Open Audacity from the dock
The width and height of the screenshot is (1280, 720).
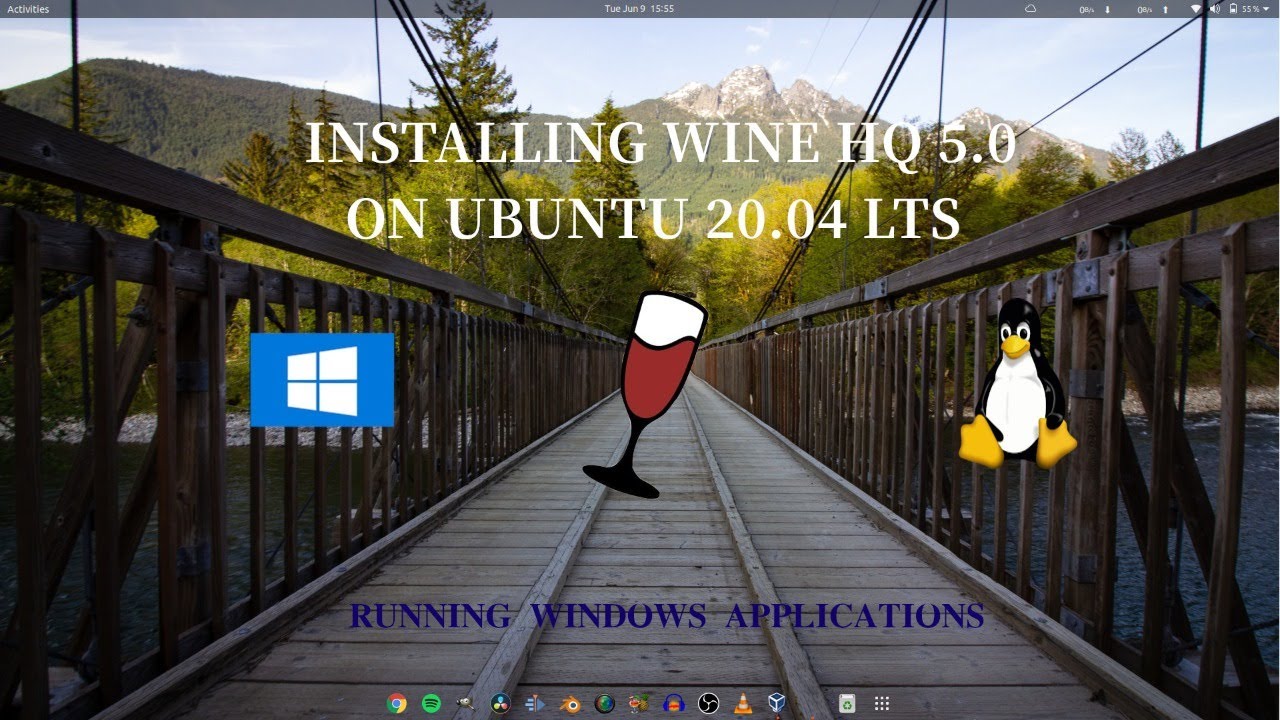(x=673, y=703)
